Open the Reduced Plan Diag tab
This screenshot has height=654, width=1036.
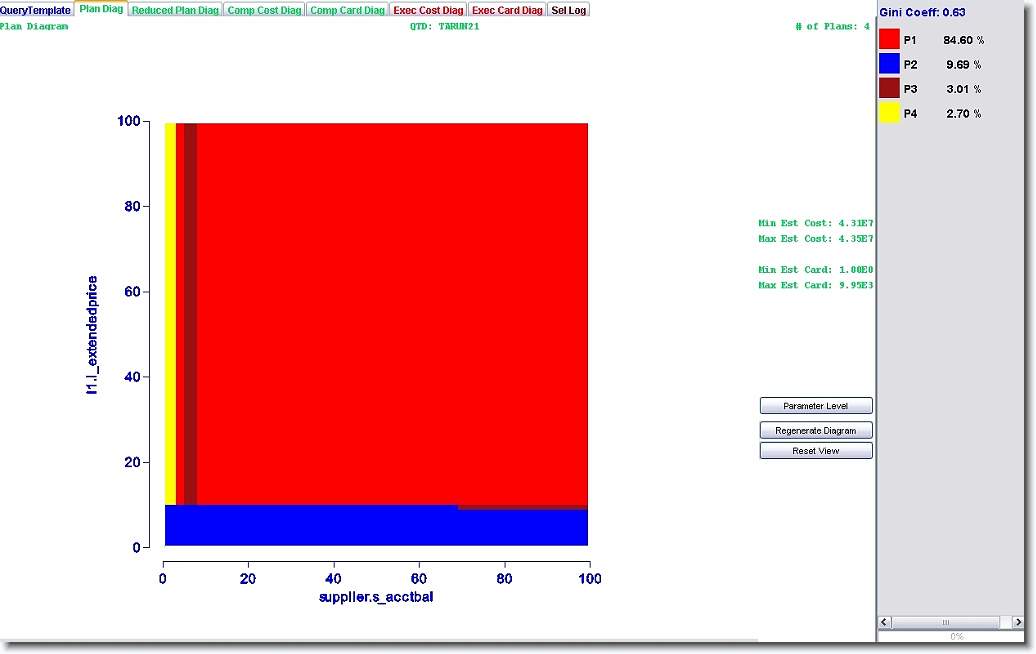point(175,10)
